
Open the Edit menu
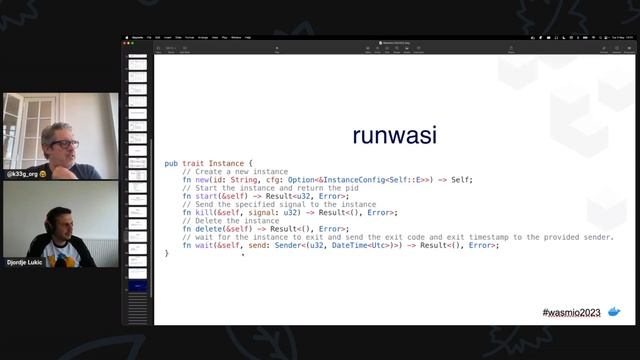click(158, 38)
